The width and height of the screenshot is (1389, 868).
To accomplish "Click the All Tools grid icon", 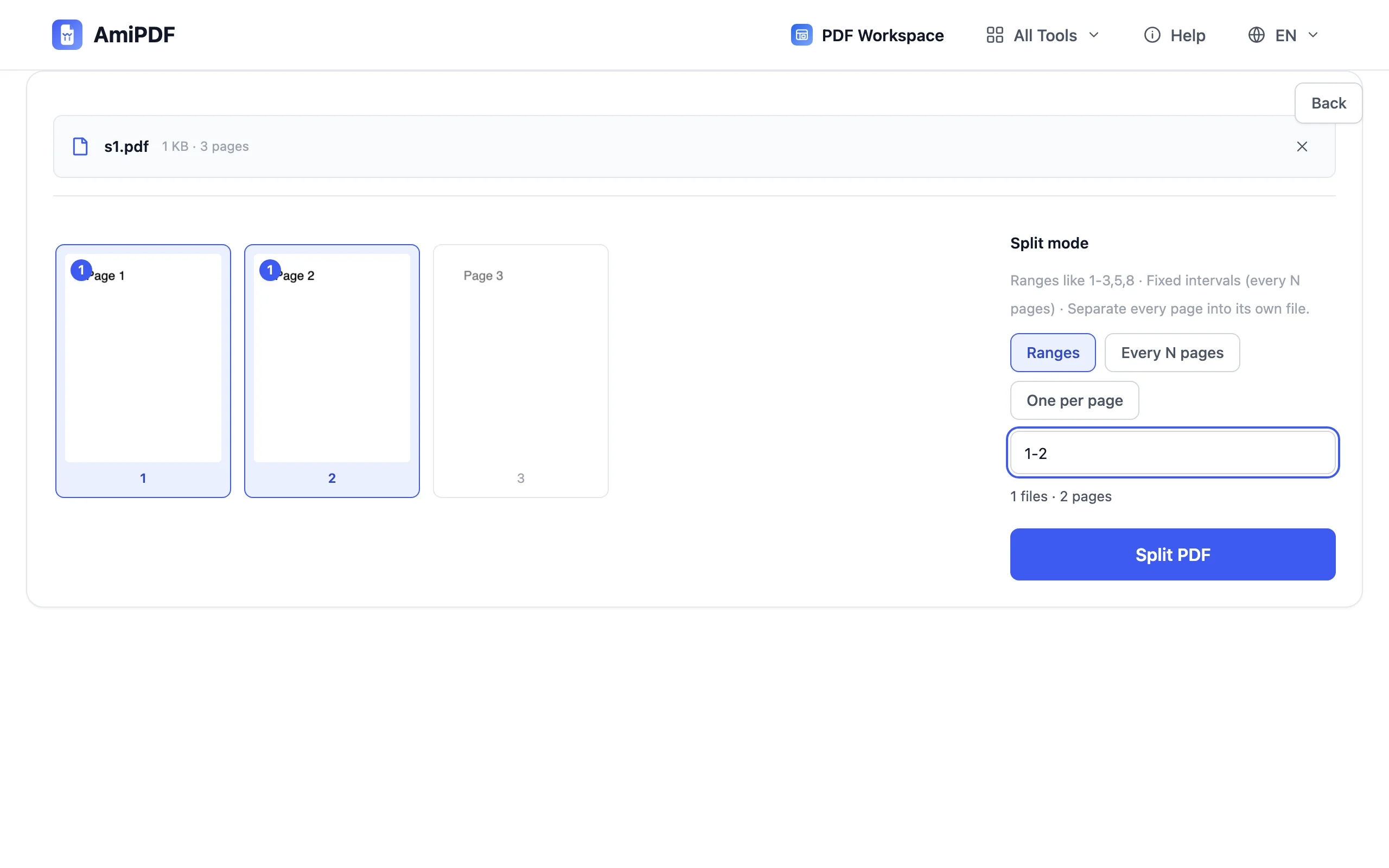I will [995, 35].
